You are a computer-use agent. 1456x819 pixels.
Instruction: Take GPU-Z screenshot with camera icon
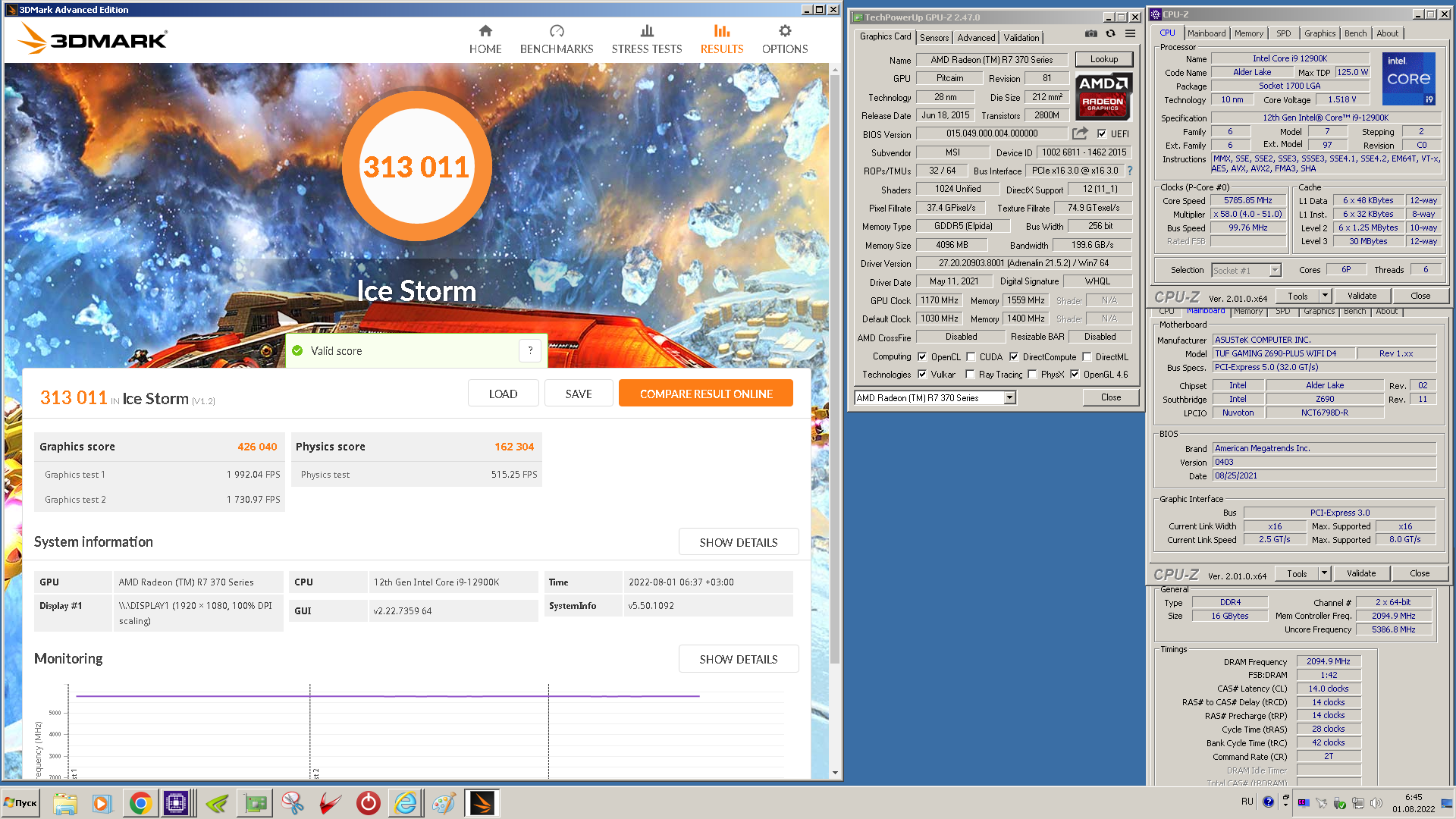pyautogui.click(x=1090, y=33)
